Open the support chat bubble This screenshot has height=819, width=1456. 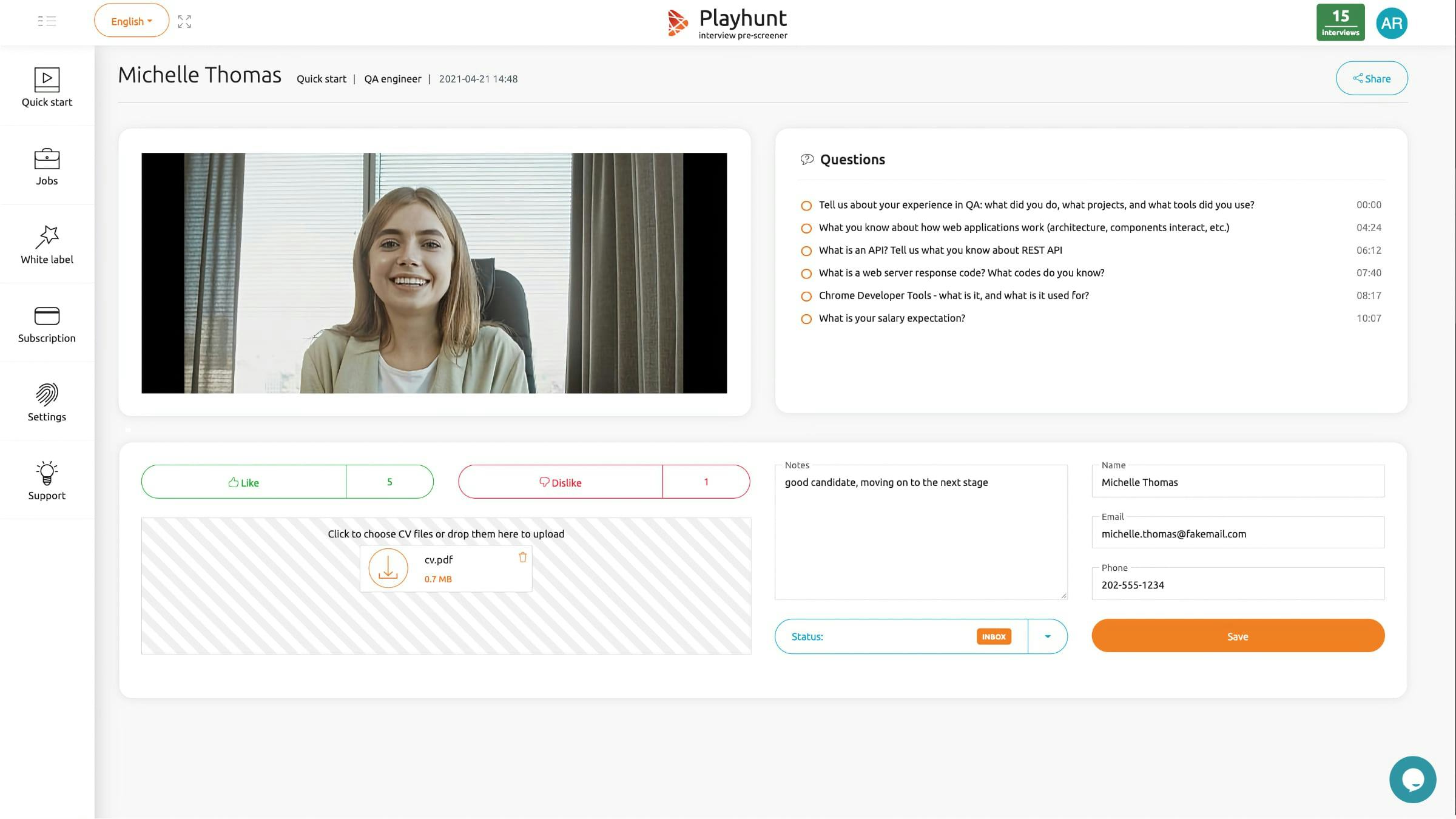tap(1412, 779)
